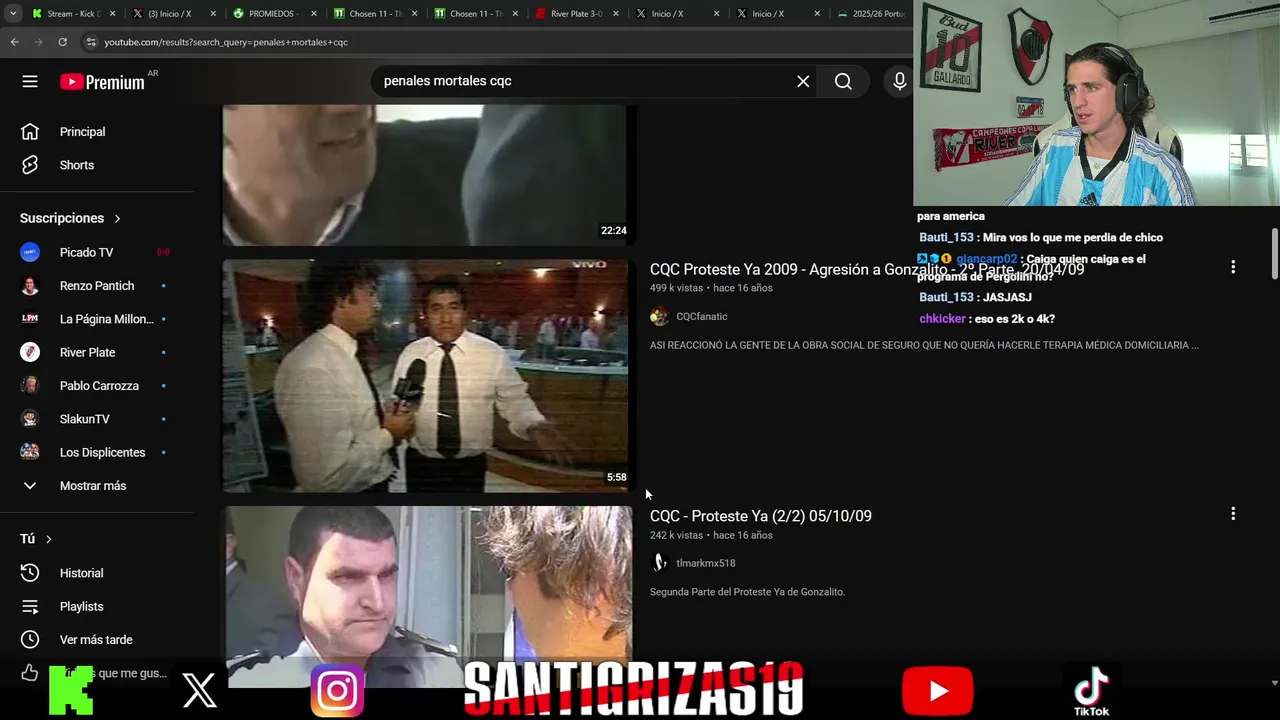Visit the CQCfanatic channel name
The height and width of the screenshot is (720, 1280).
point(702,317)
